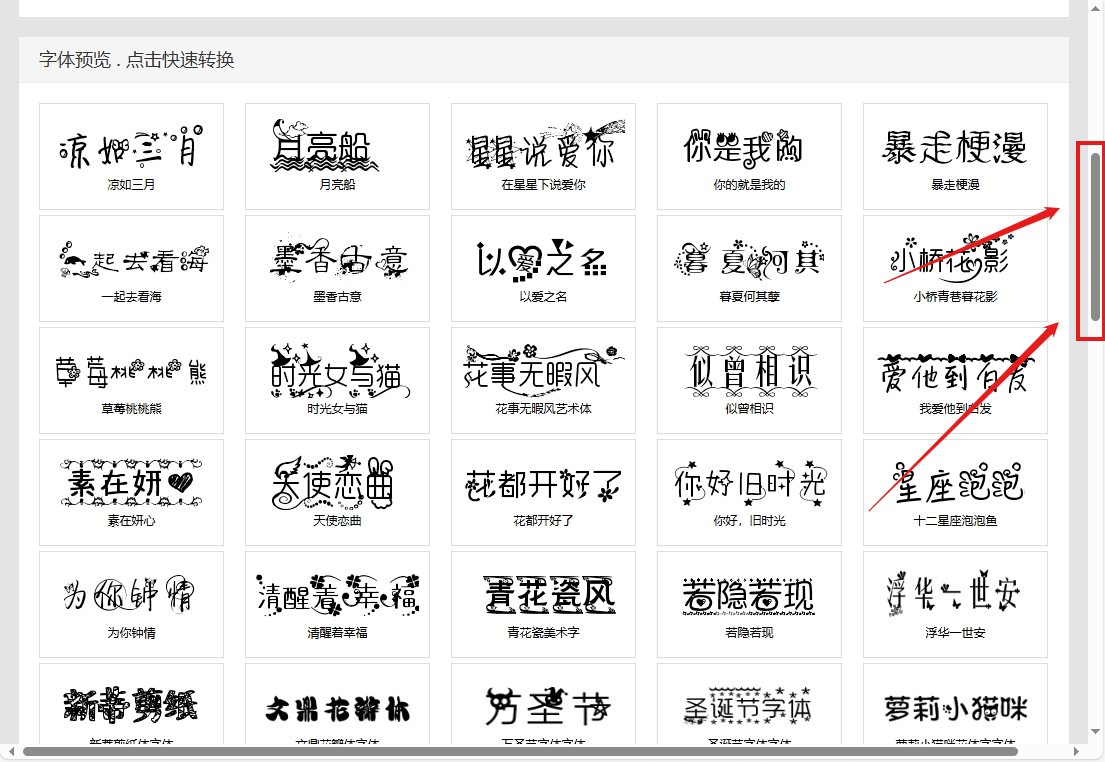Click the horizontal scrollbar right arrow

coord(1075,751)
